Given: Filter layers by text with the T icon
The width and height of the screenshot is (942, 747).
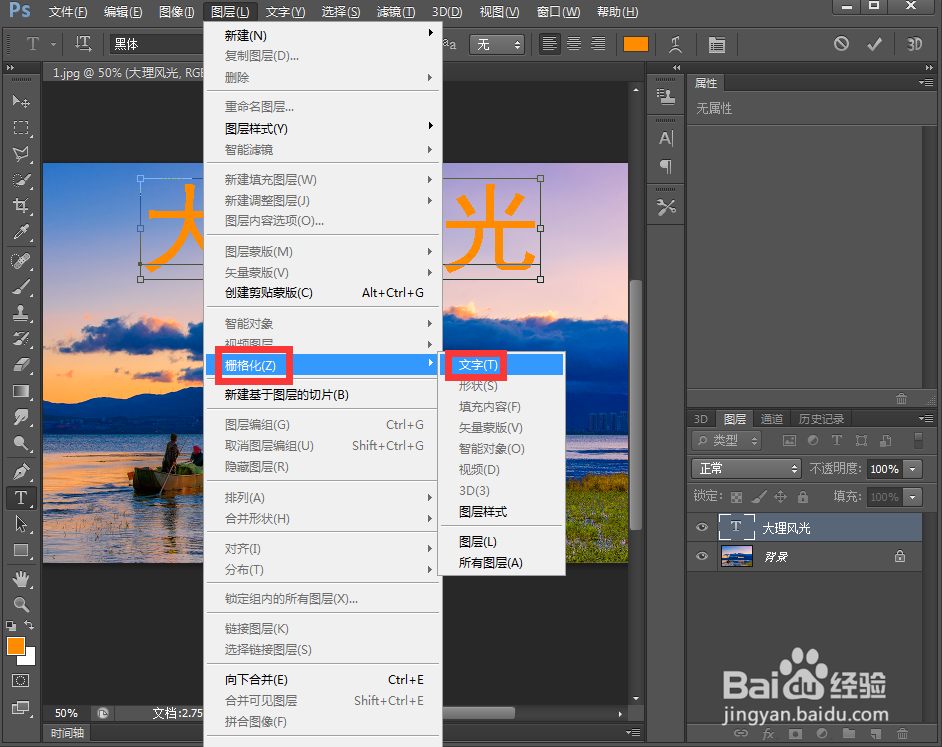Looking at the screenshot, I should [x=837, y=440].
